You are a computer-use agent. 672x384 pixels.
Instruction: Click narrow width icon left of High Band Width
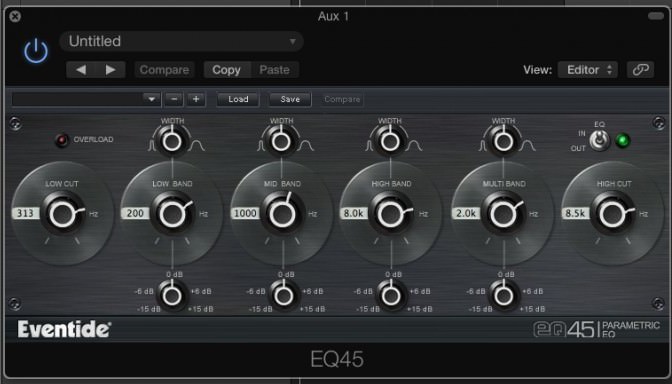click(x=369, y=146)
